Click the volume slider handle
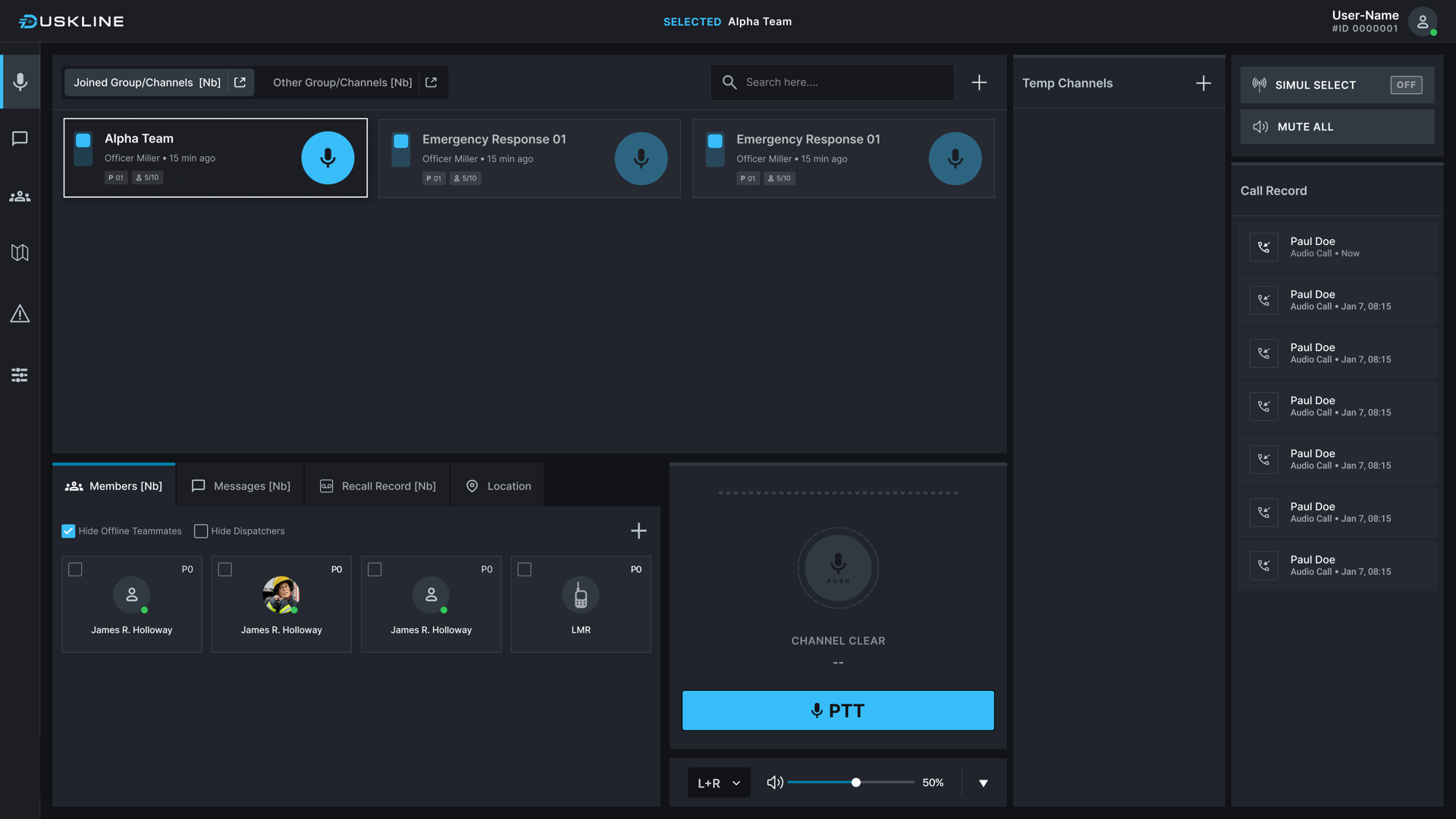This screenshot has width=1456, height=819. tap(856, 783)
